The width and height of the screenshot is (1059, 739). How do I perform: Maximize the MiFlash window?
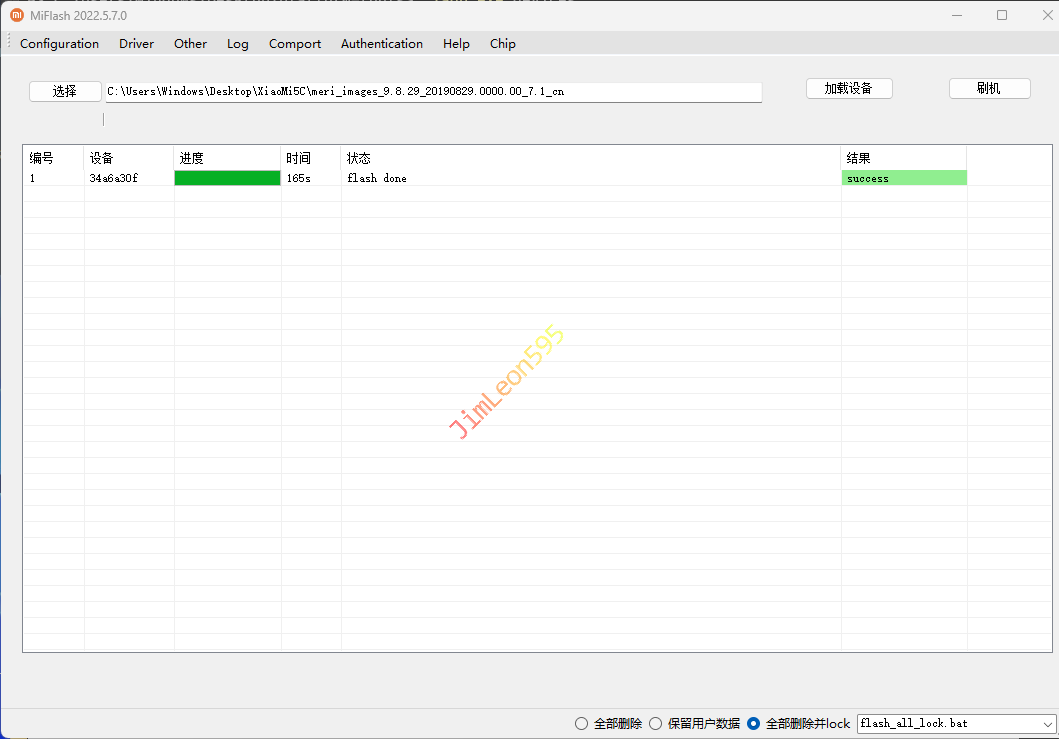point(1002,15)
